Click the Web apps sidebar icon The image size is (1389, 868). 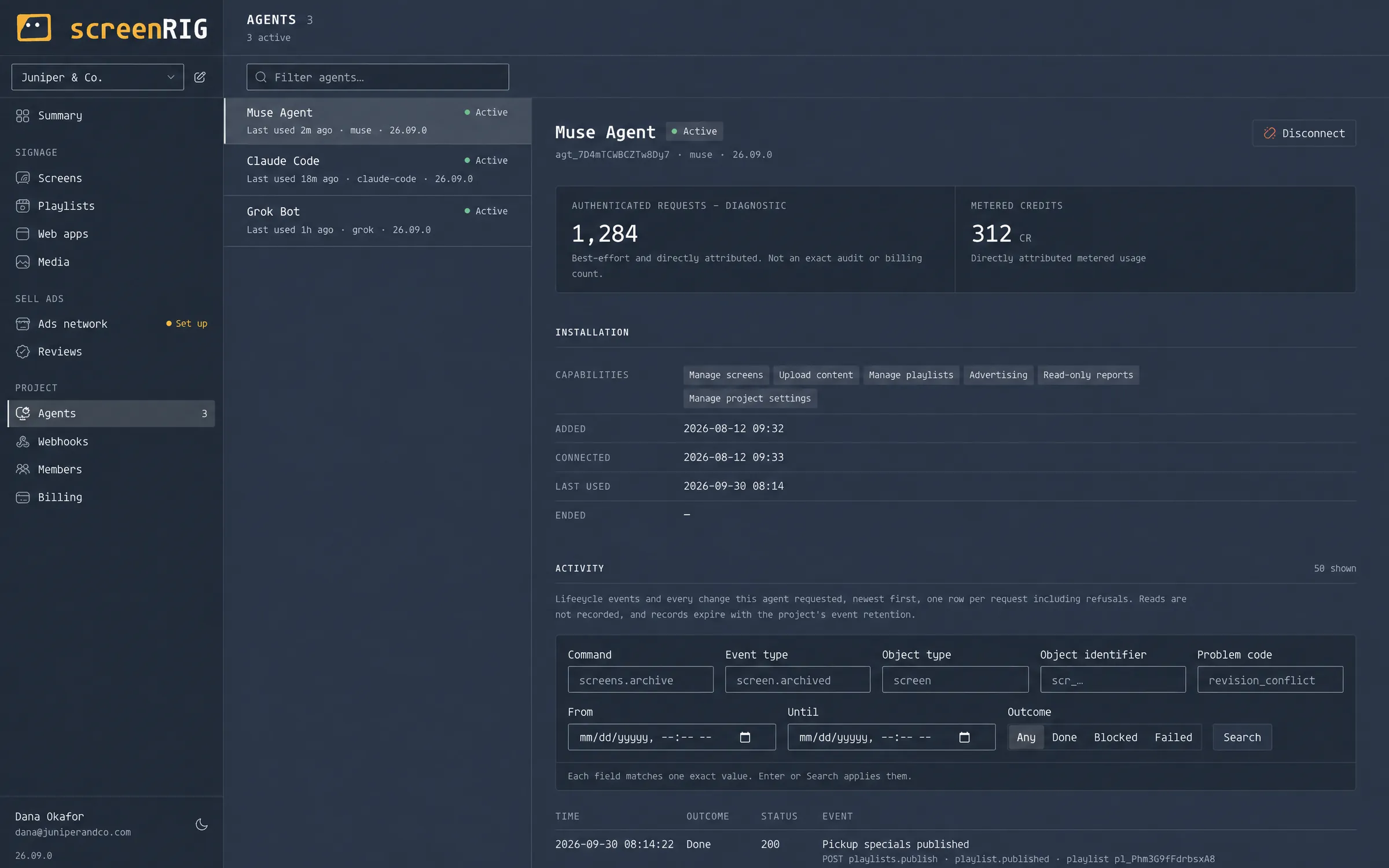(23, 234)
